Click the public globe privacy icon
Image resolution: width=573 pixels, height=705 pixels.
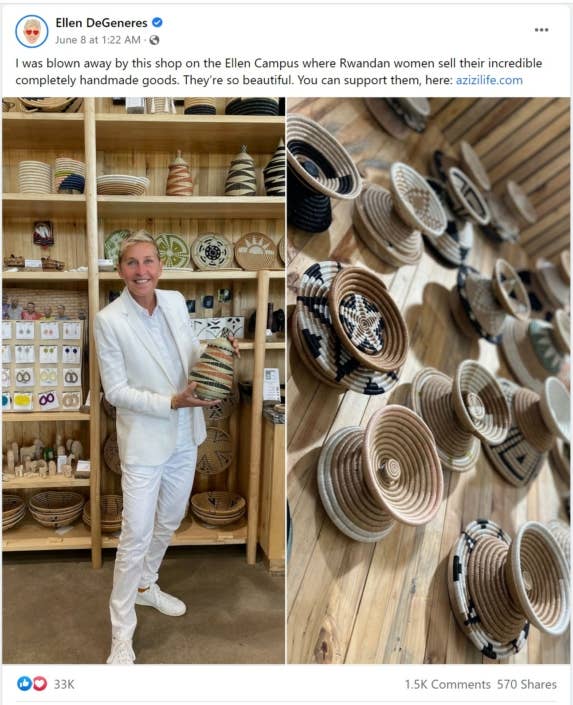(x=154, y=40)
